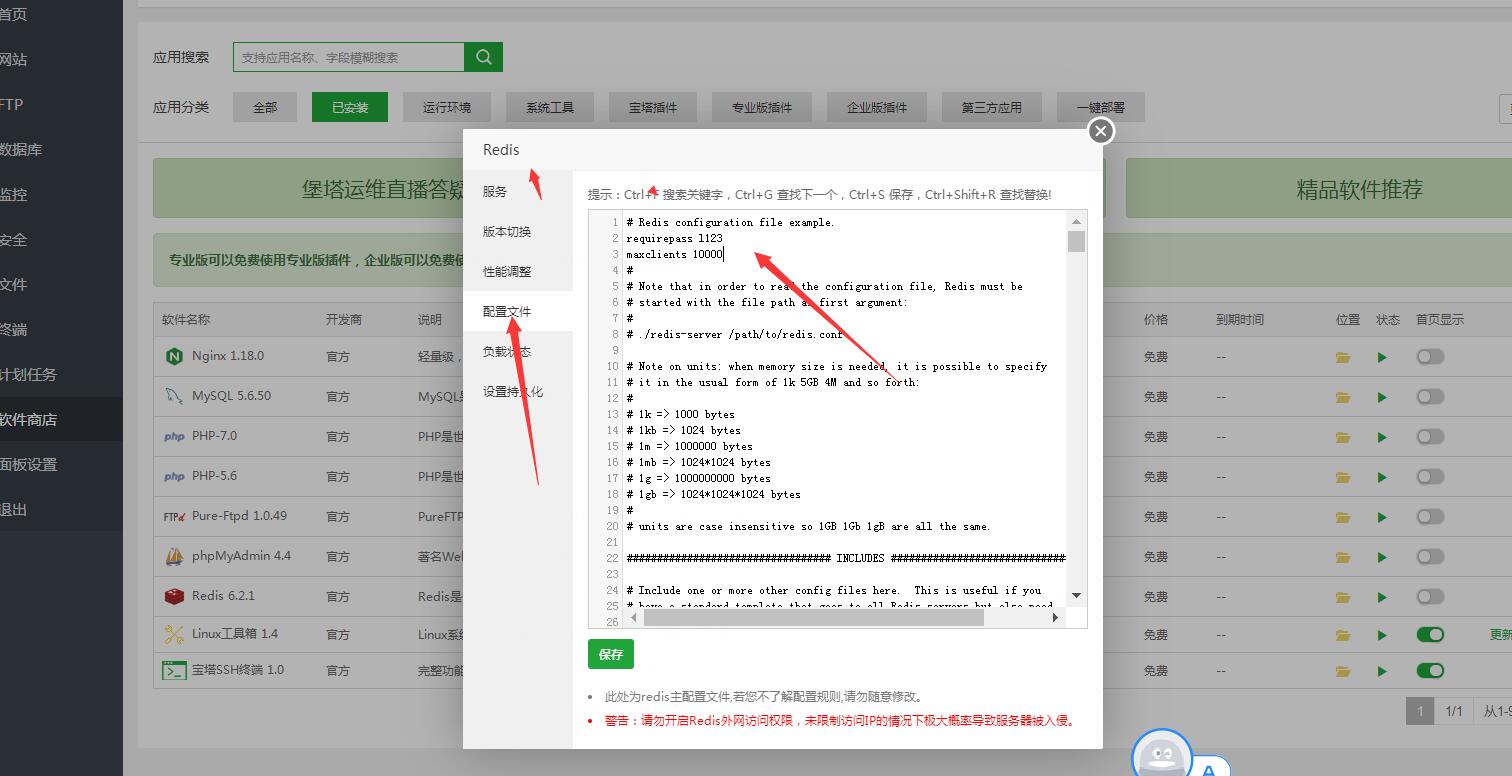
Task: Open the chat robot assistant icon
Action: coord(1160,756)
